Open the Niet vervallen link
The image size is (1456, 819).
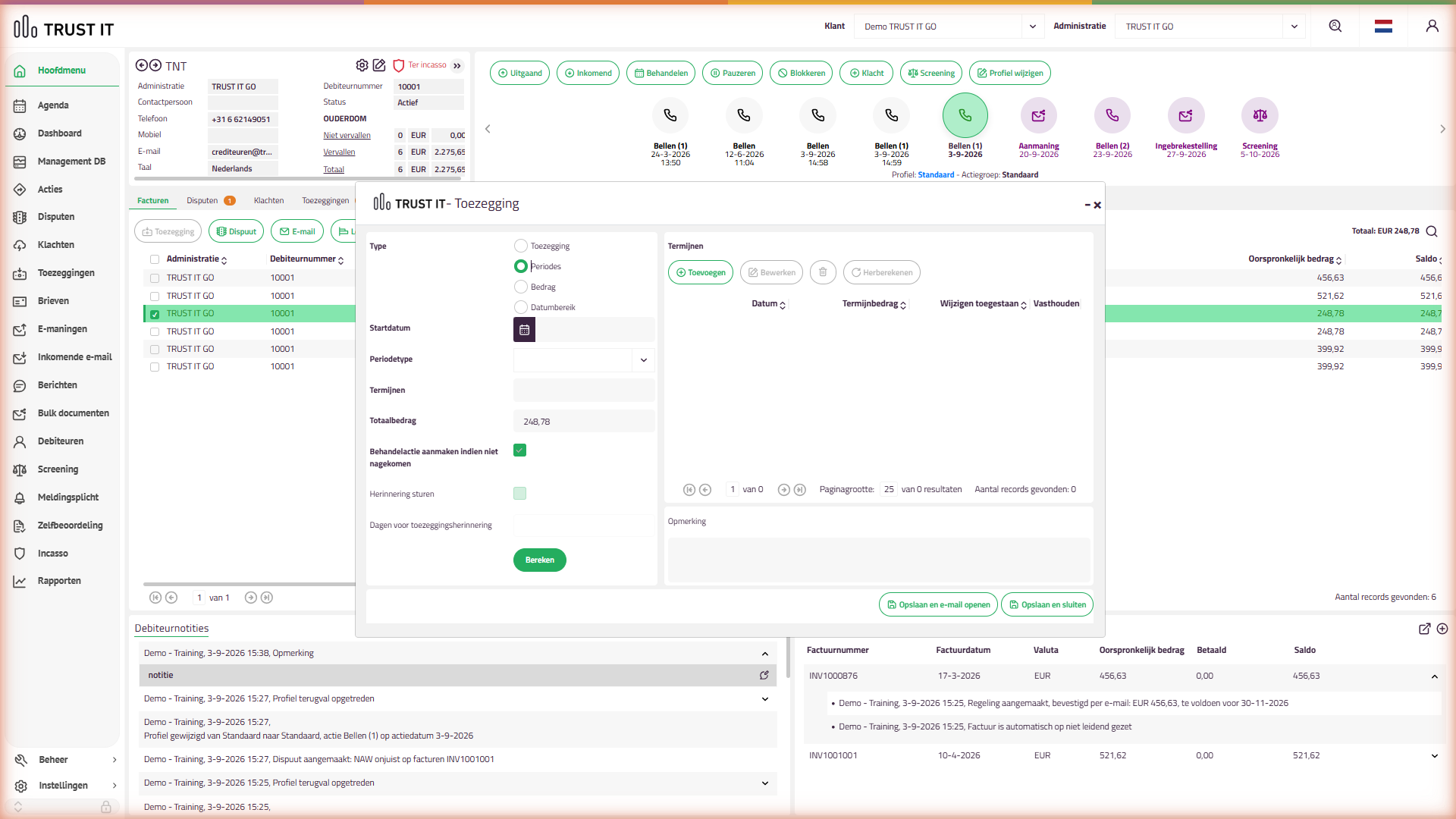coord(347,136)
